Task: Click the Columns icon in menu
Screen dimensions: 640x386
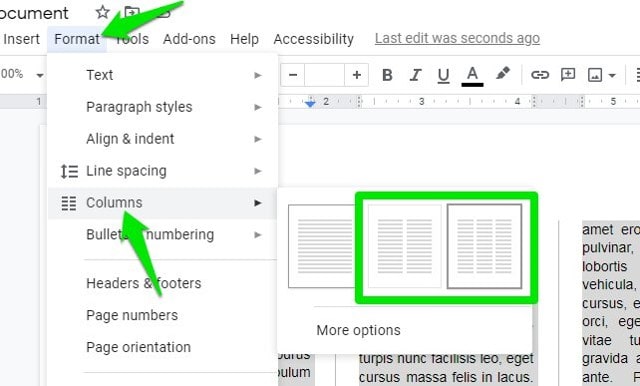Action: pyautogui.click(x=69, y=203)
